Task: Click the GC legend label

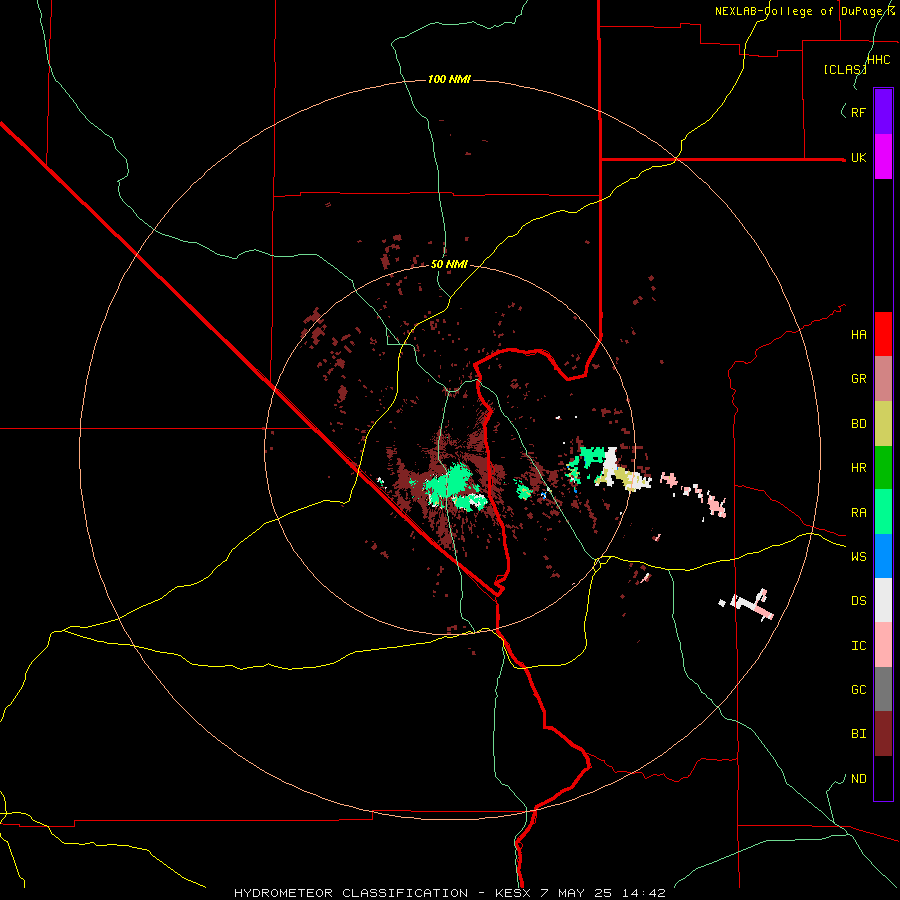Action: [859, 690]
